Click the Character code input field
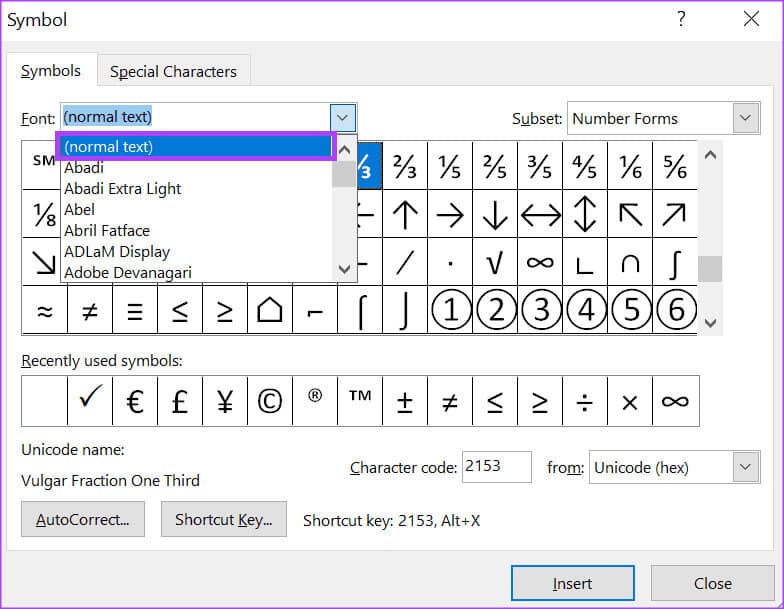 coord(495,467)
